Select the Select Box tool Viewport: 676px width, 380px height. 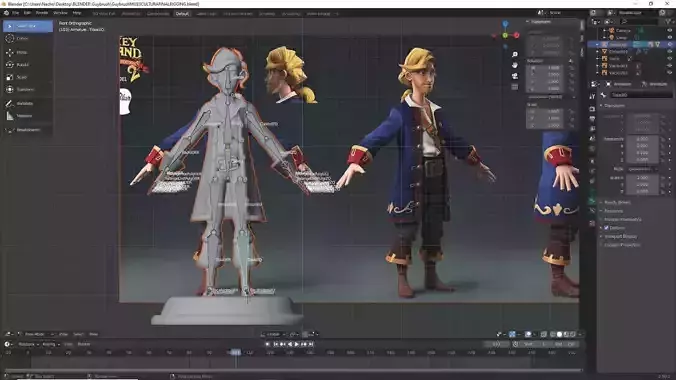[x=28, y=26]
